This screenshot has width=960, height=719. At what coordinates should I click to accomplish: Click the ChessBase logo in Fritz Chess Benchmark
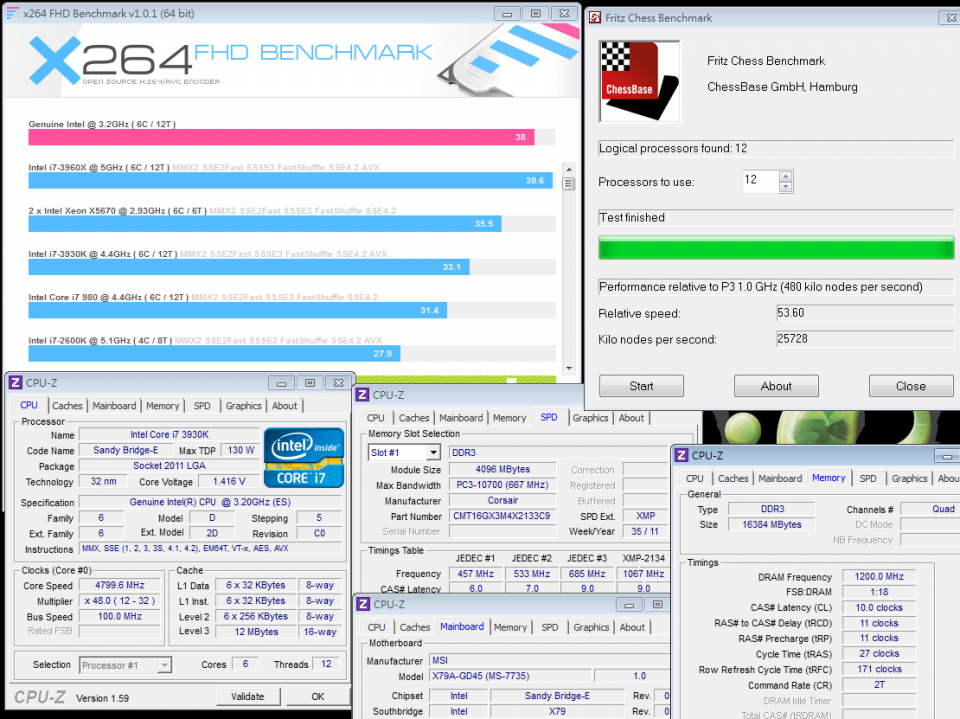pos(639,81)
